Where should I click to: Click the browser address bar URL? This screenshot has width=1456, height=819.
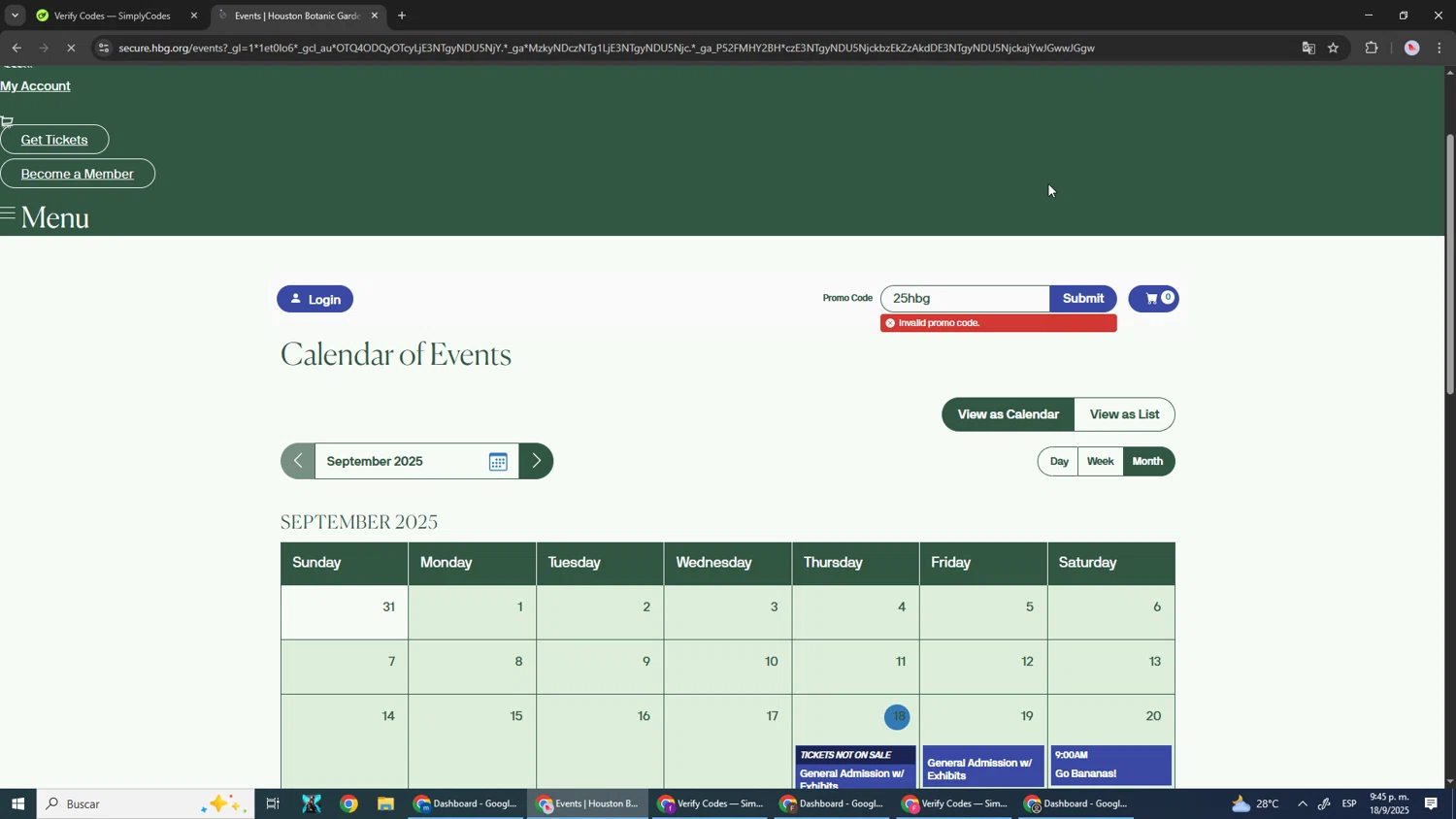pyautogui.click(x=607, y=48)
